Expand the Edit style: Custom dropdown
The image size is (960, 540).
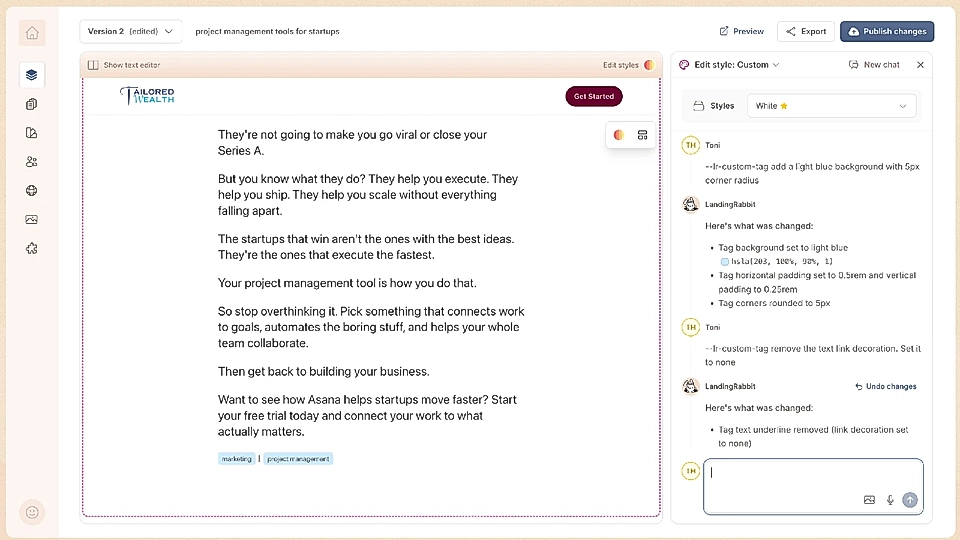click(x=737, y=65)
